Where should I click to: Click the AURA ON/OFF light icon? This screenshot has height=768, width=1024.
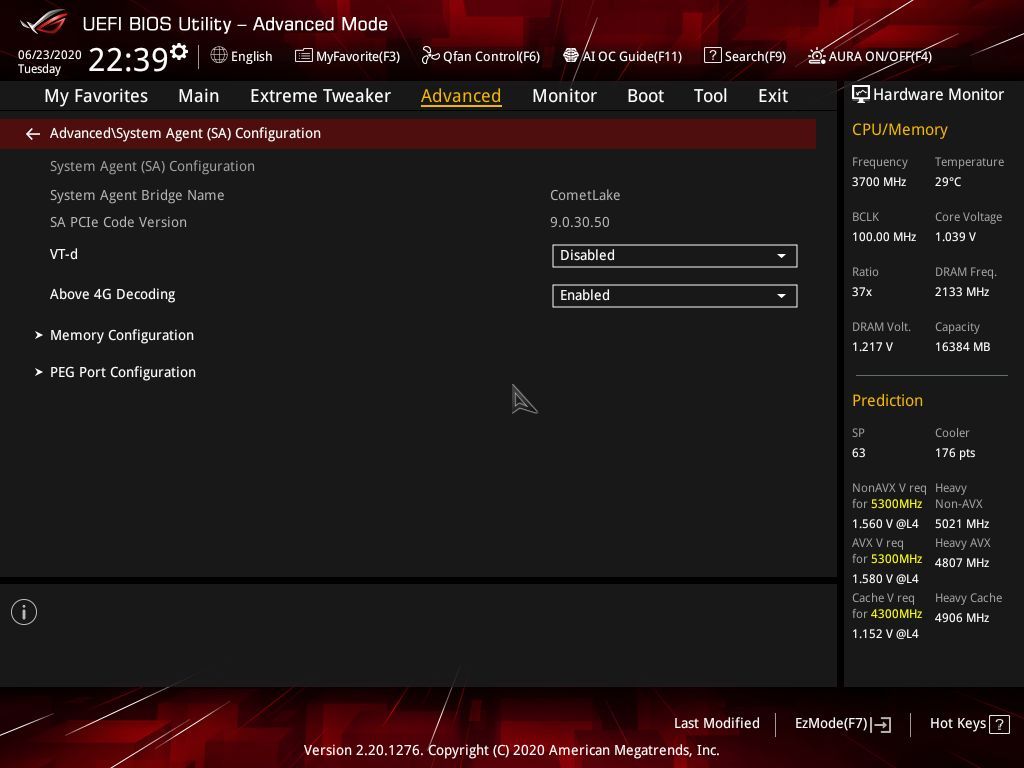click(x=816, y=56)
